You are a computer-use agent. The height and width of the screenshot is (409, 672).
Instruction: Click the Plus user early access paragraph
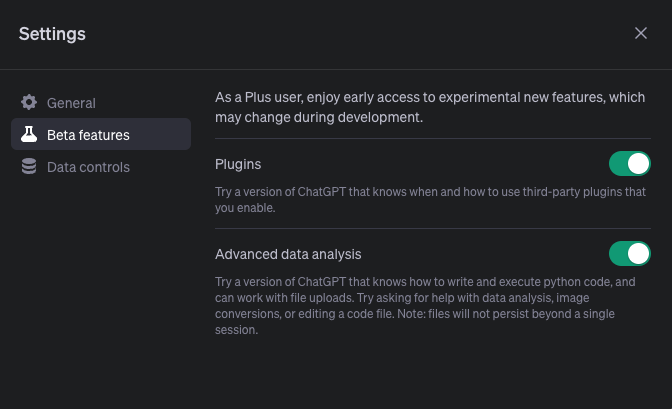430,107
